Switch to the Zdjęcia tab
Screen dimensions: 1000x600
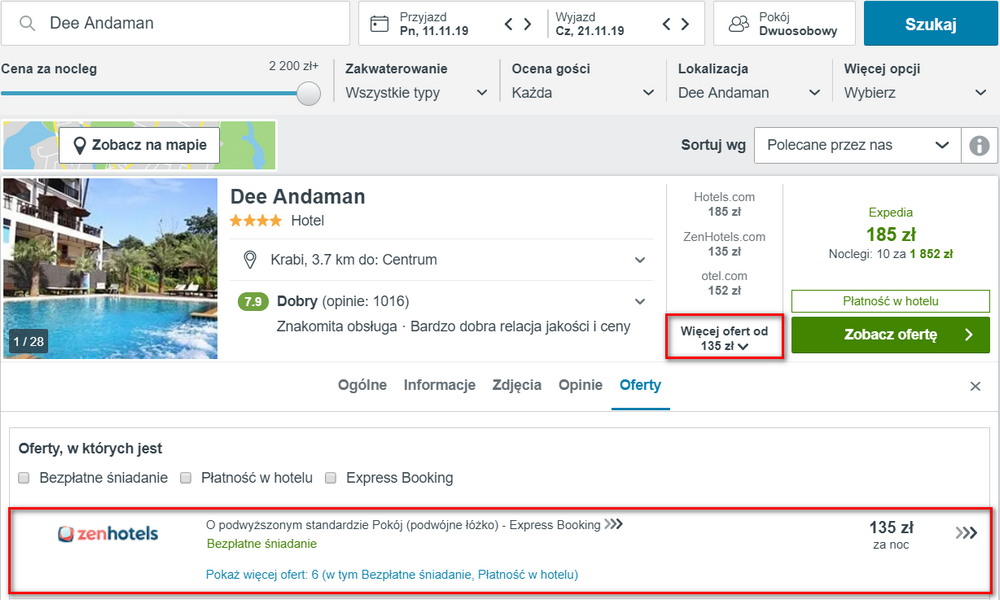[517, 385]
